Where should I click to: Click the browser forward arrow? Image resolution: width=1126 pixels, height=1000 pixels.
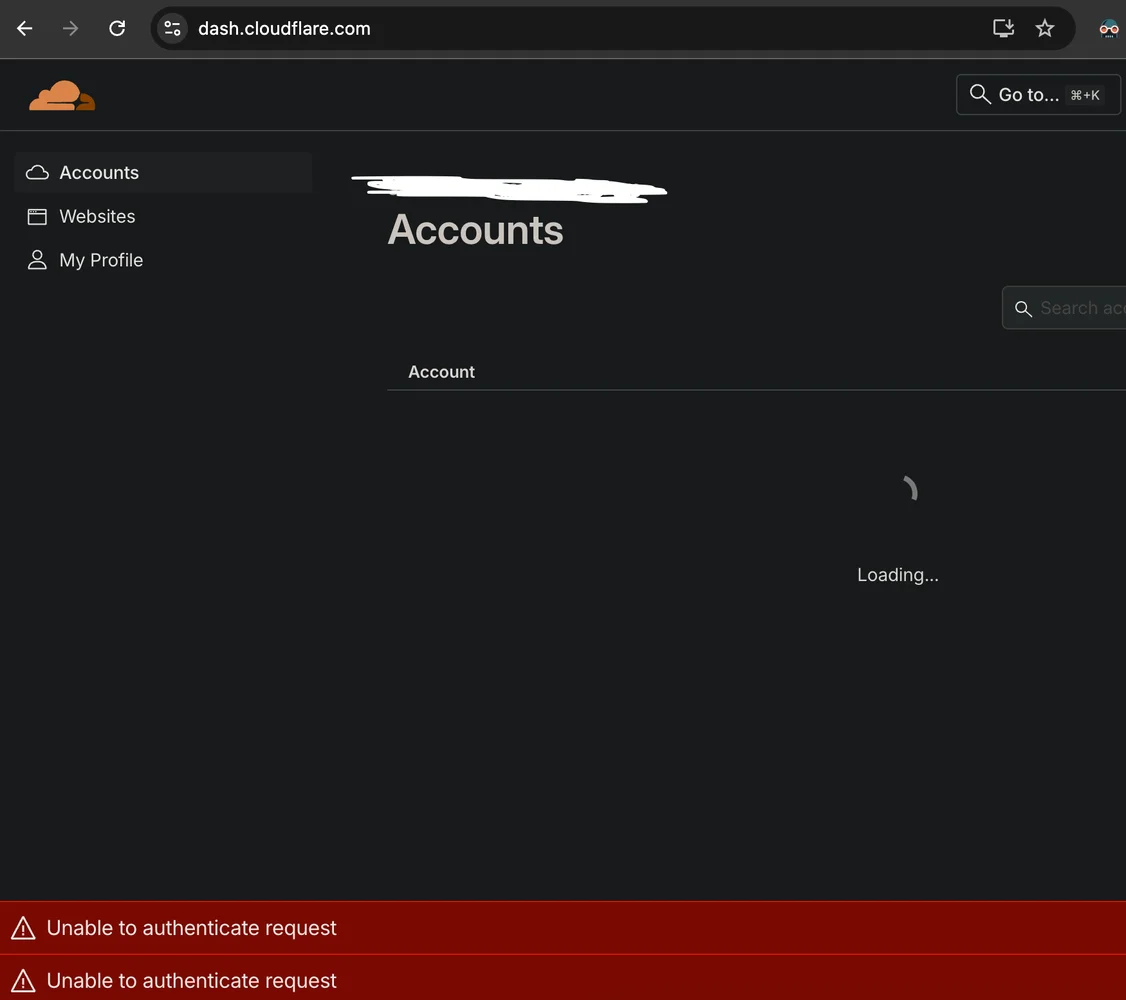click(70, 29)
